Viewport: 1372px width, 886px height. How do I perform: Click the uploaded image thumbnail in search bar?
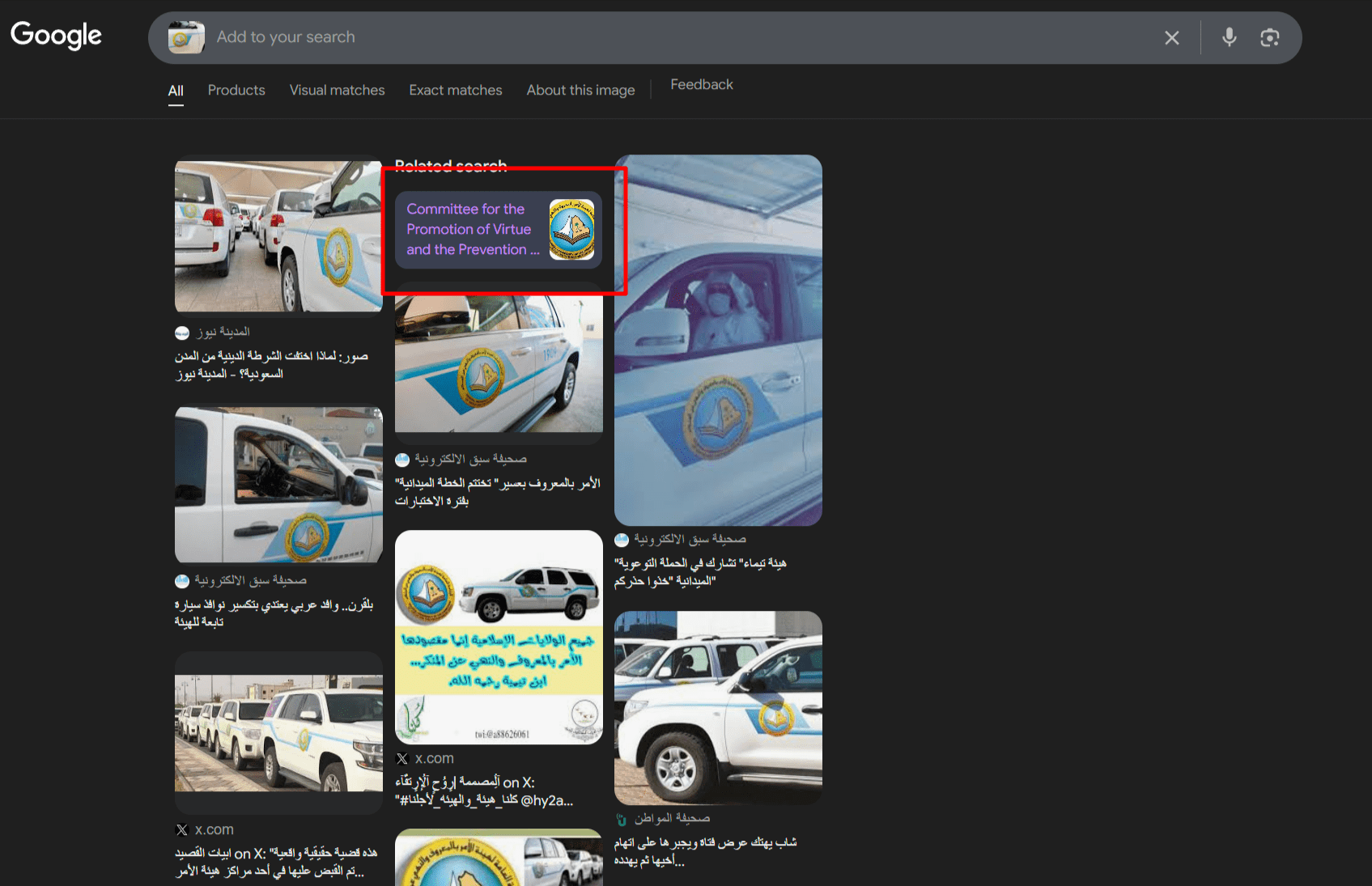186,38
